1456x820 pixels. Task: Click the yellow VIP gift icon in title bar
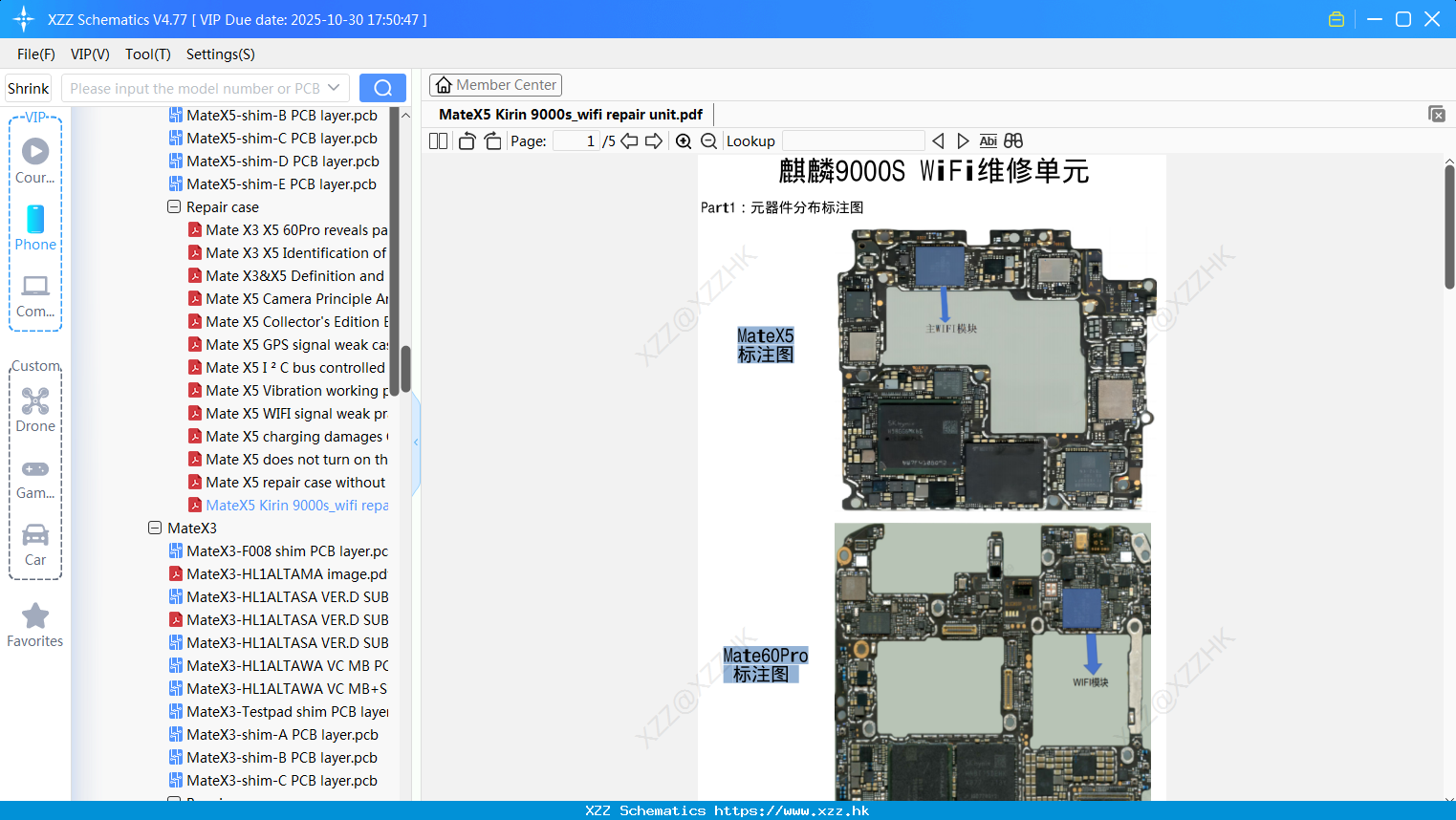point(1336,19)
